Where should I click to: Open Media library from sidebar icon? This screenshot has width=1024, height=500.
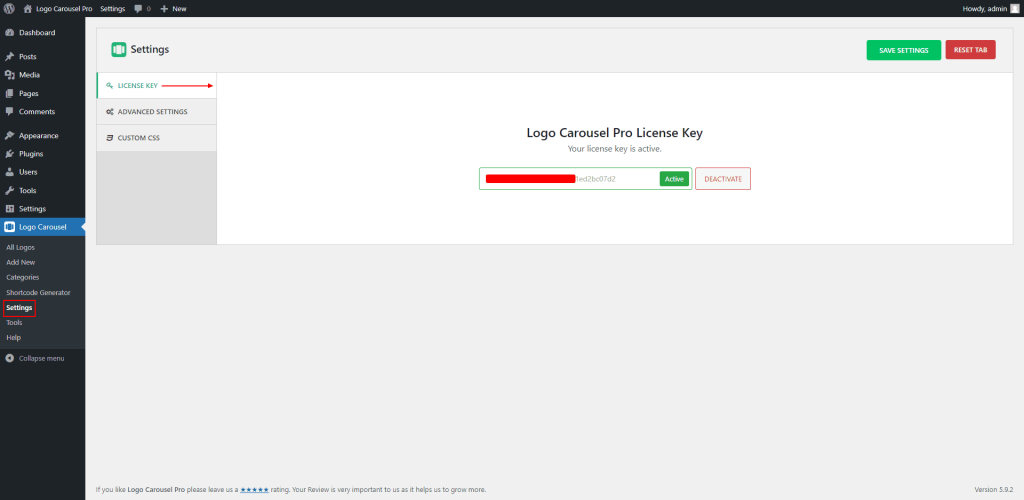click(x=10, y=75)
